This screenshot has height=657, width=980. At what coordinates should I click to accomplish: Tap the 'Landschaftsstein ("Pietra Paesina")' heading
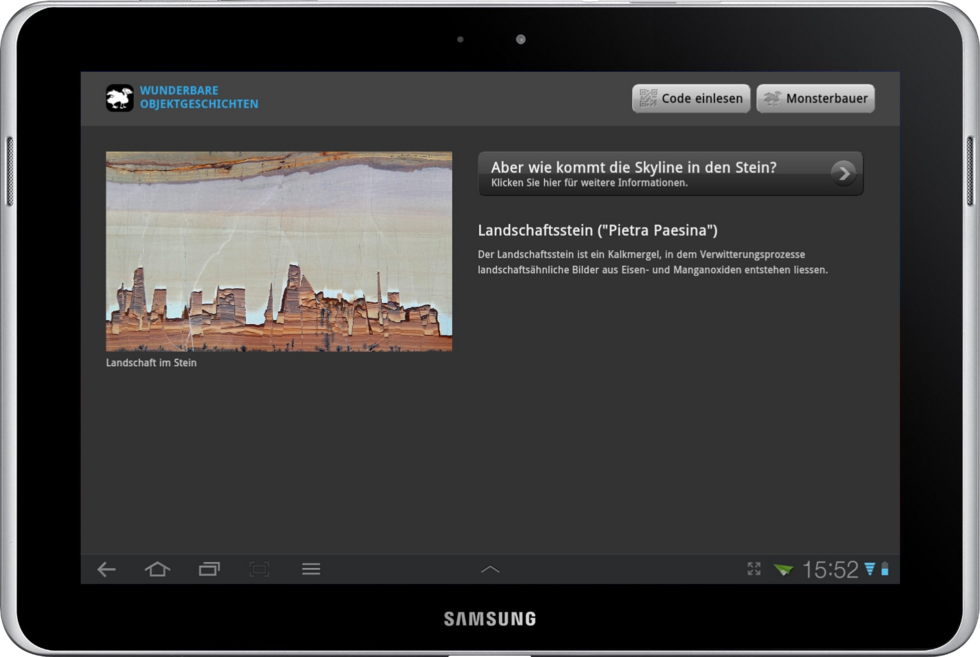[x=598, y=230]
